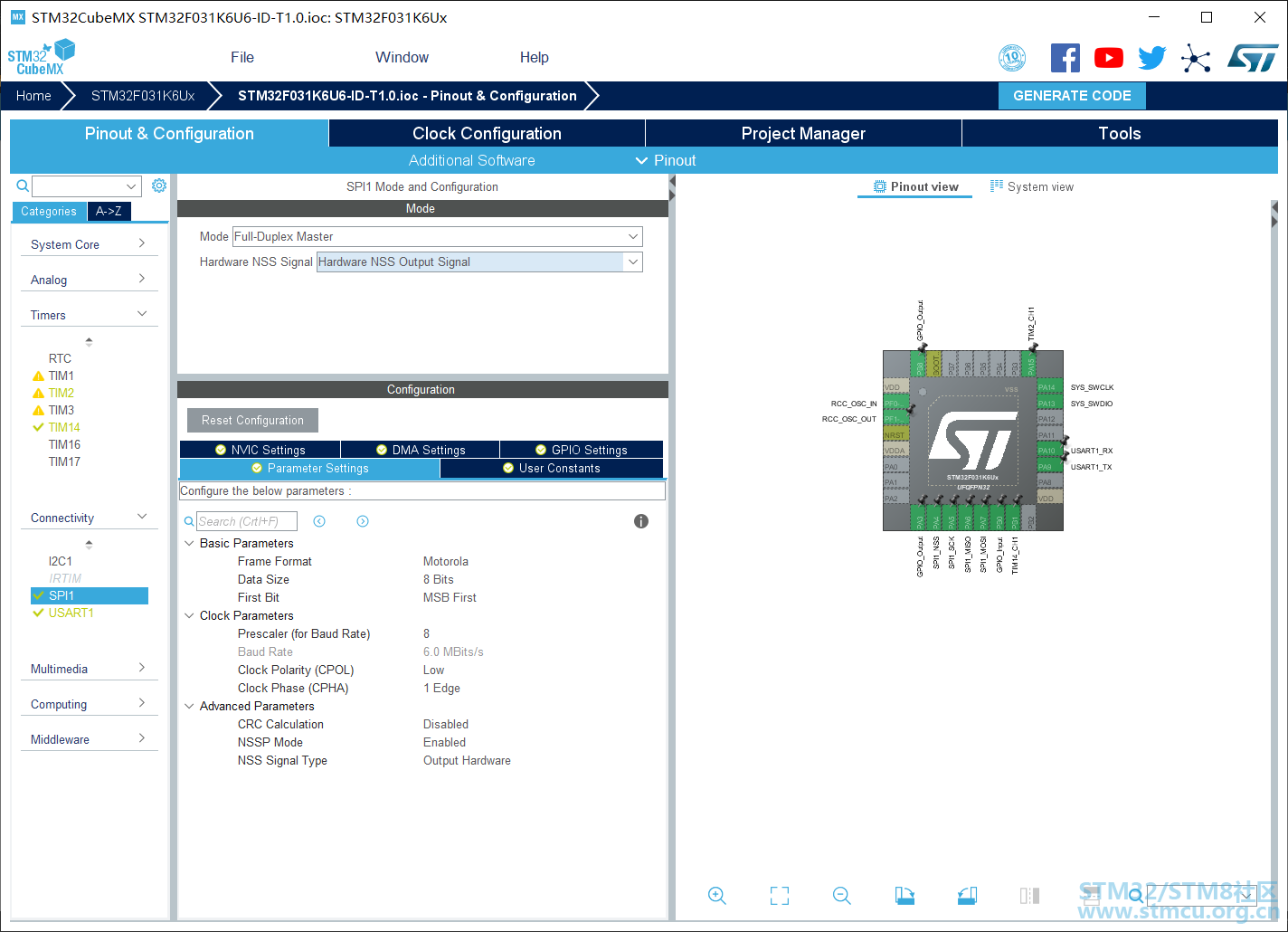
Task: Select the PA0 pin on the chip
Action: tap(896, 467)
